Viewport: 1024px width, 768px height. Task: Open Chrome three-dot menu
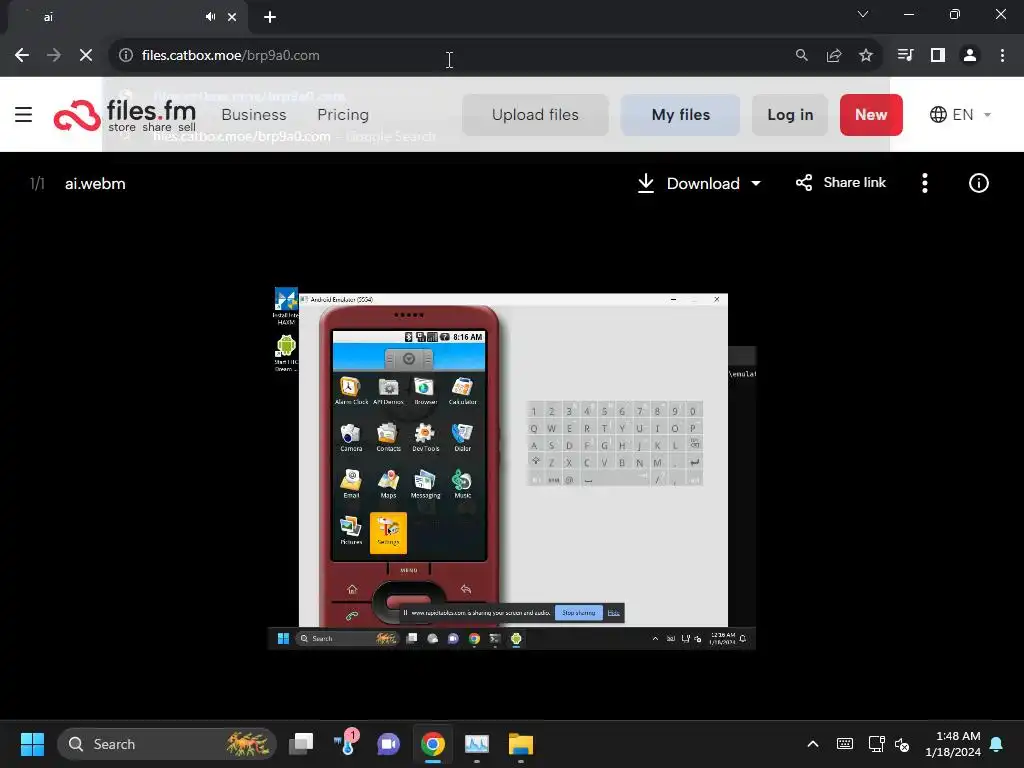pyautogui.click(x=1002, y=56)
